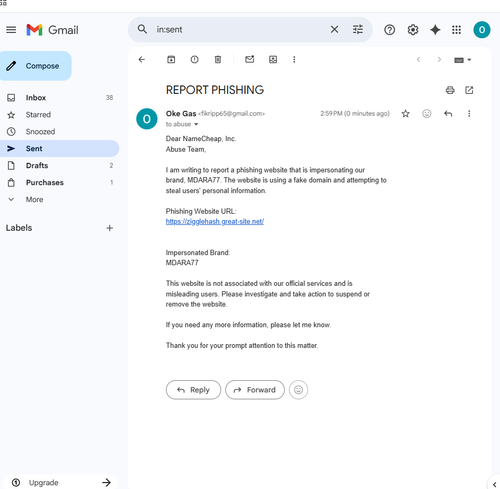Toggle the main menu hamburger
This screenshot has width=500, height=489.
coord(11,30)
